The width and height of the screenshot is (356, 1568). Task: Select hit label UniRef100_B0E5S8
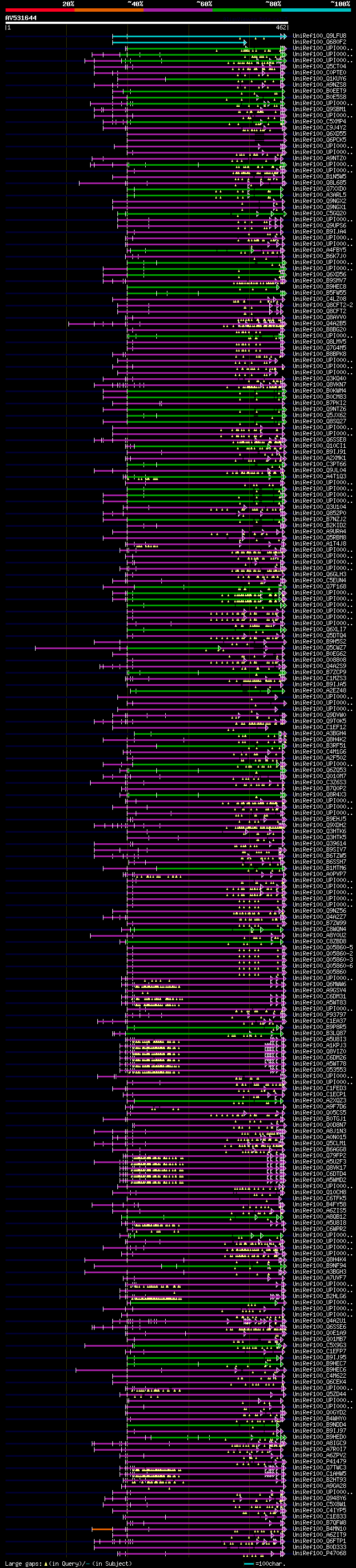click(x=319, y=97)
